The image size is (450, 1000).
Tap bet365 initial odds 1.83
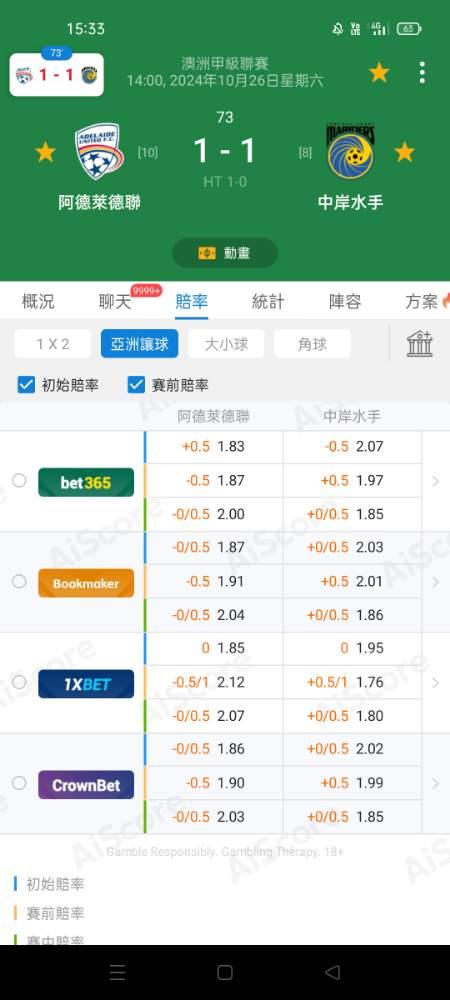point(231,446)
